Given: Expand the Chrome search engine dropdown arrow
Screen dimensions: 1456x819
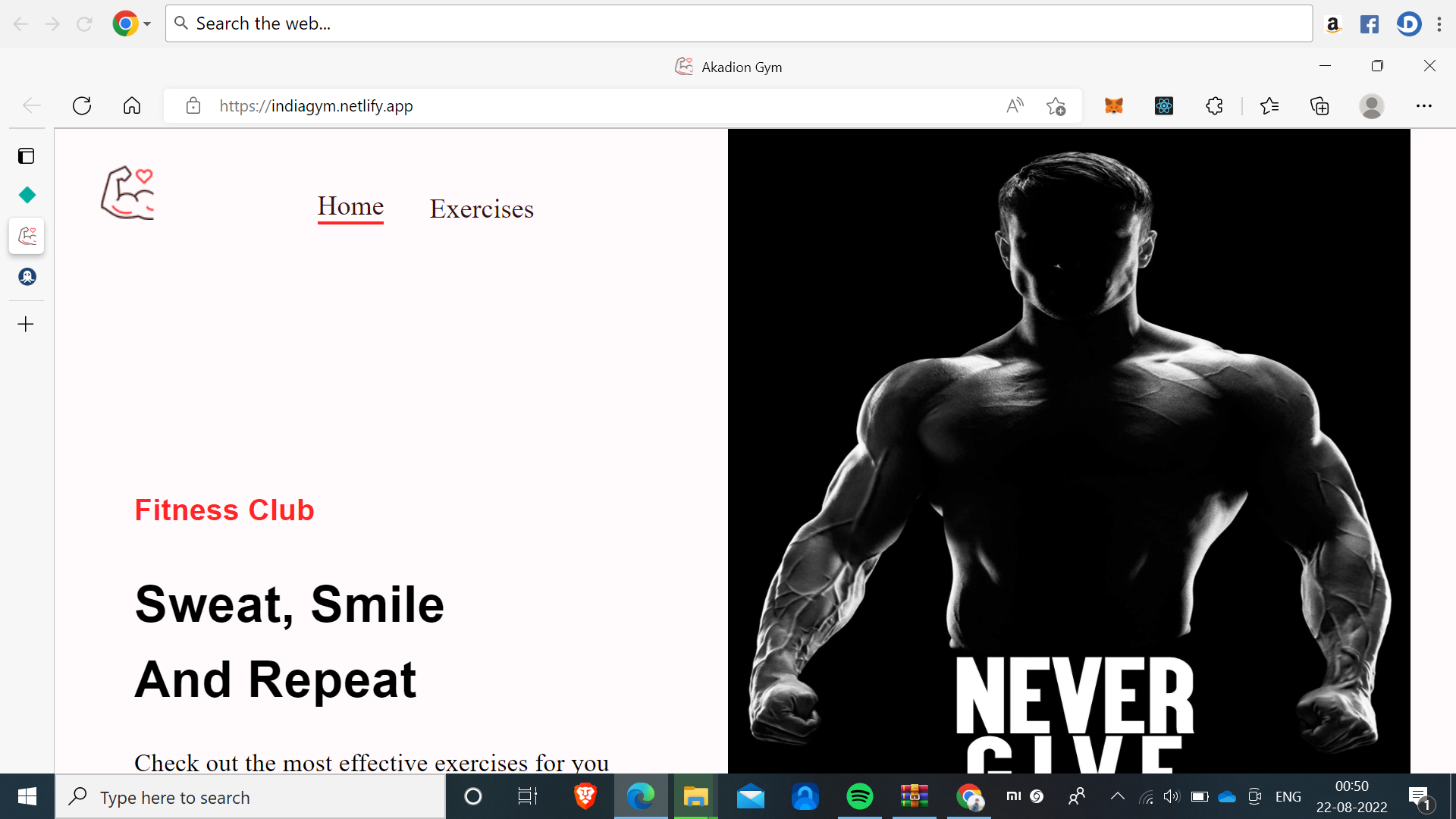Looking at the screenshot, I should (x=147, y=24).
